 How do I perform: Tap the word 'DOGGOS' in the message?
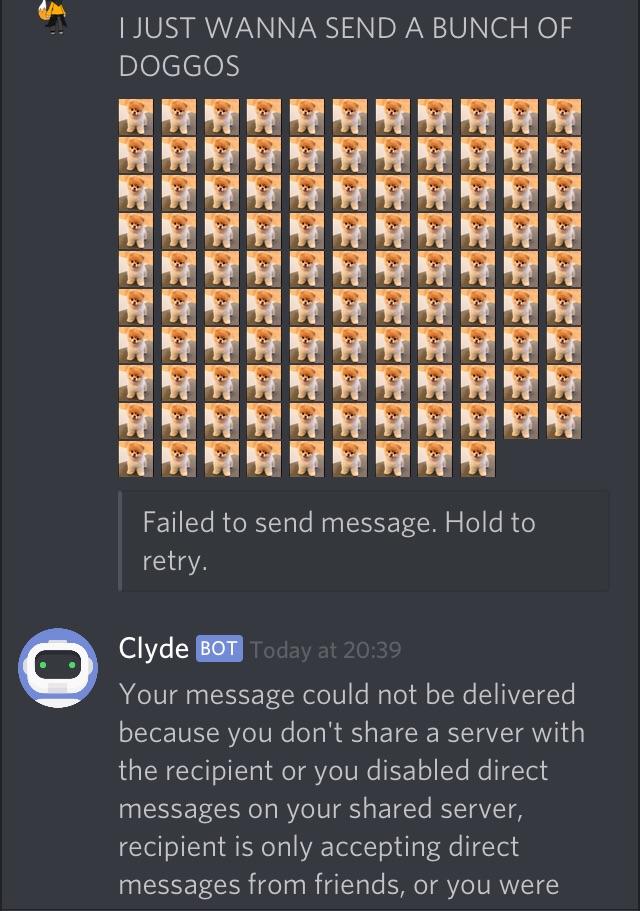point(179,66)
